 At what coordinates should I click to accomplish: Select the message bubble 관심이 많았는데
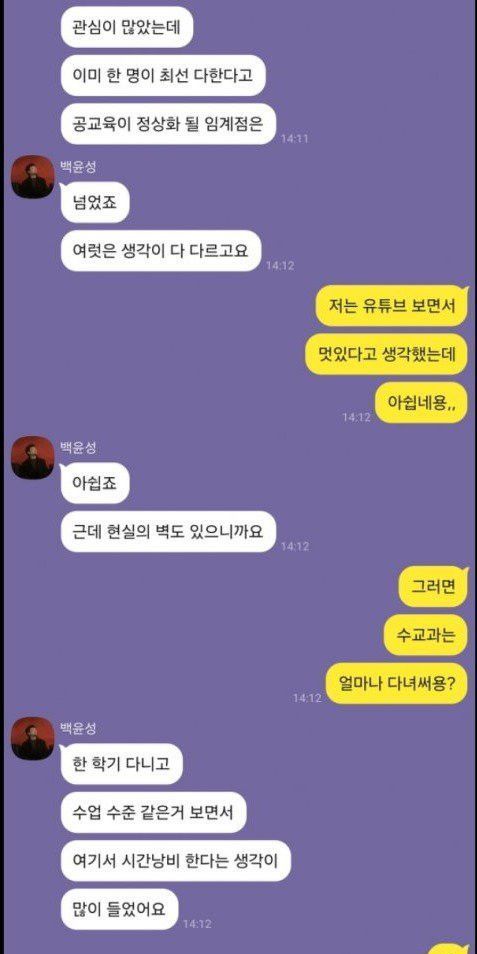pos(128,27)
